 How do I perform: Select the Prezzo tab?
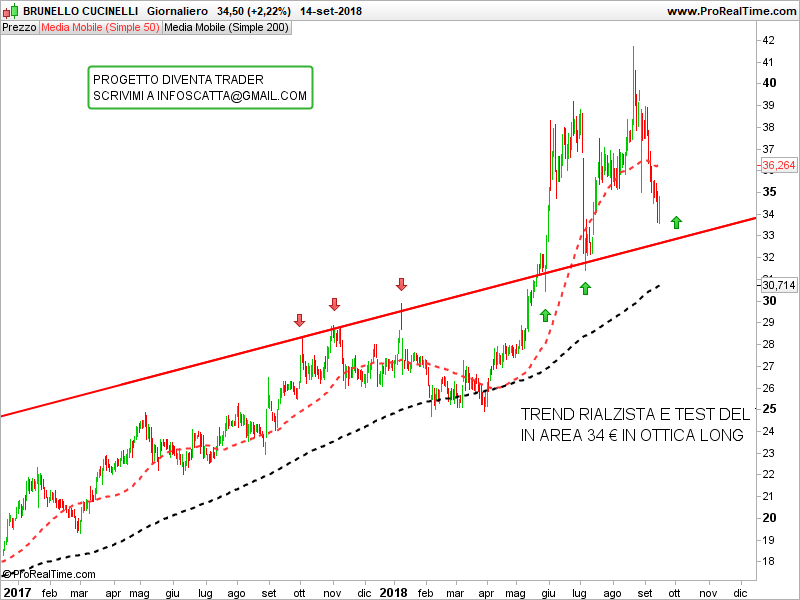19,28
